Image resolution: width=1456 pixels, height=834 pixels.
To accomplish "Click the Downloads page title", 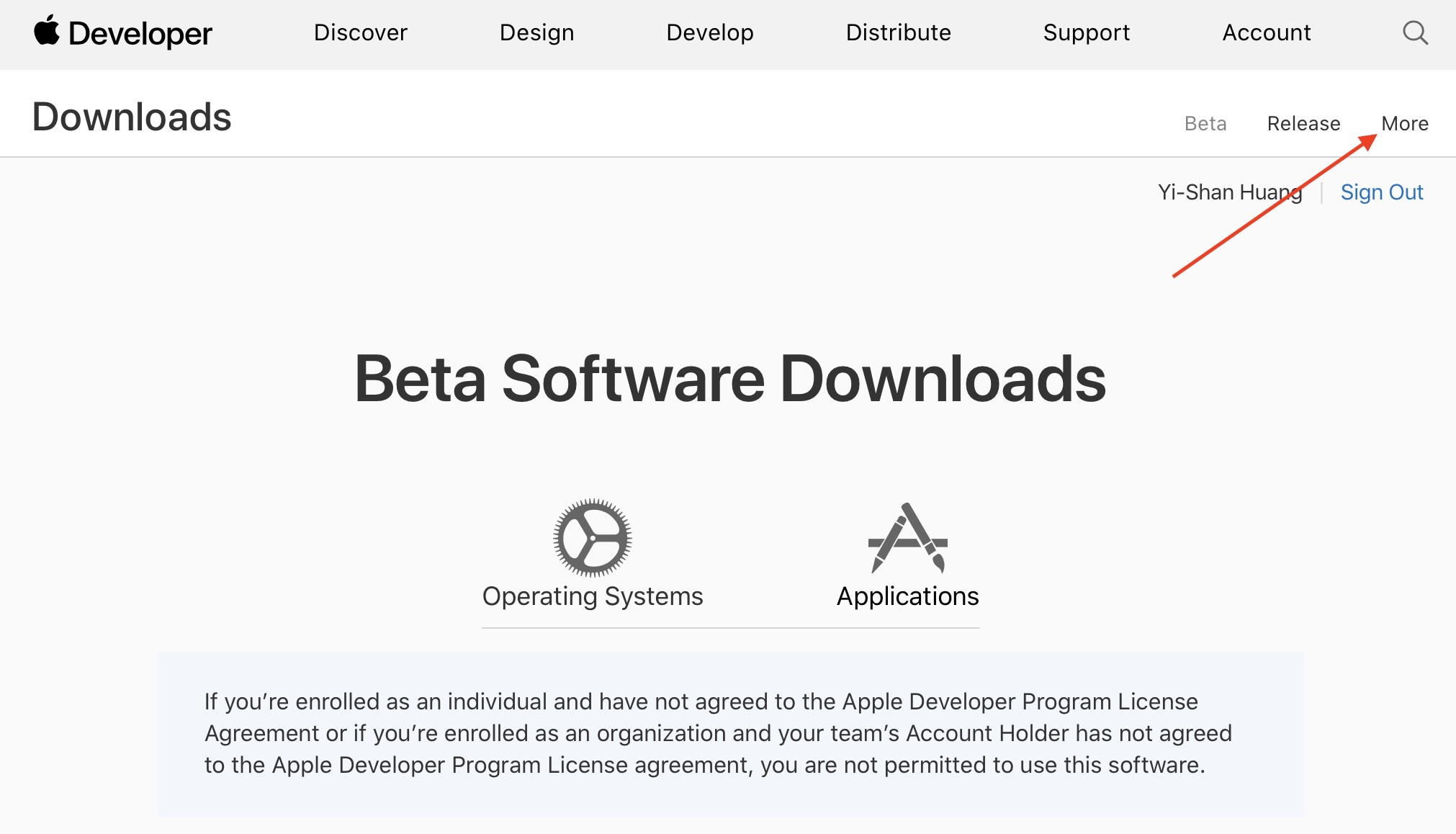I will pos(132,117).
